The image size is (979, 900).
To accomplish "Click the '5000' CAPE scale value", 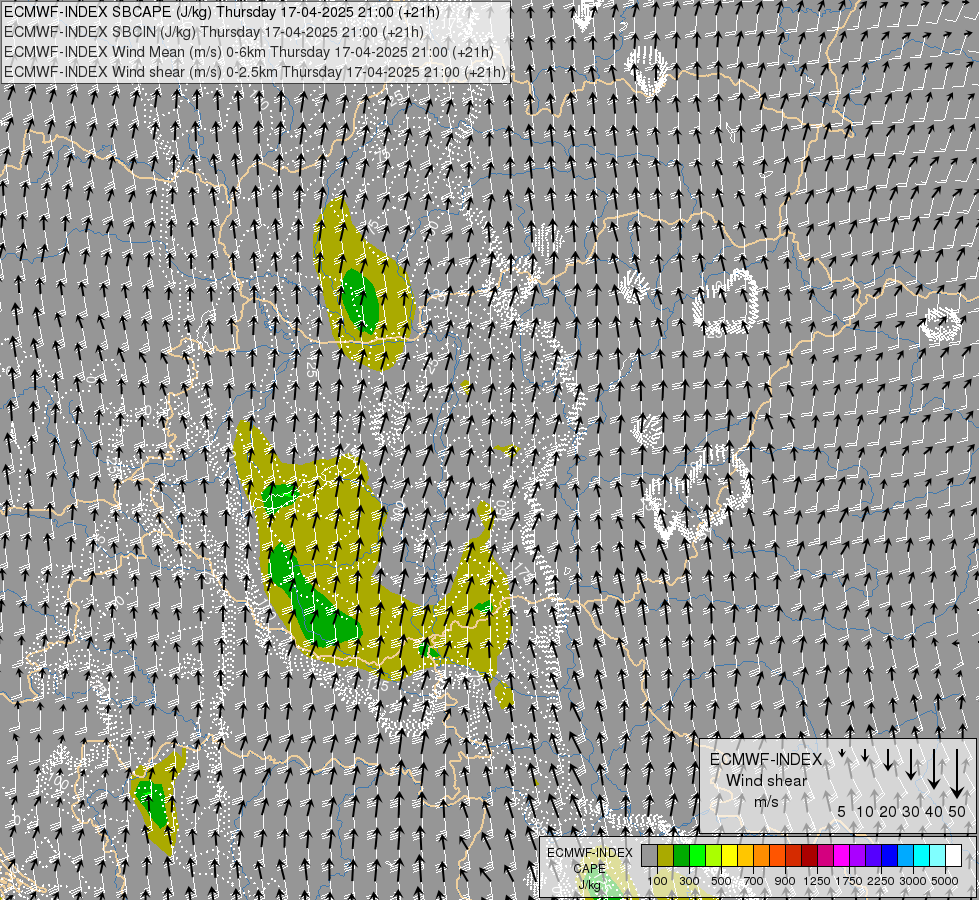I will [945, 881].
